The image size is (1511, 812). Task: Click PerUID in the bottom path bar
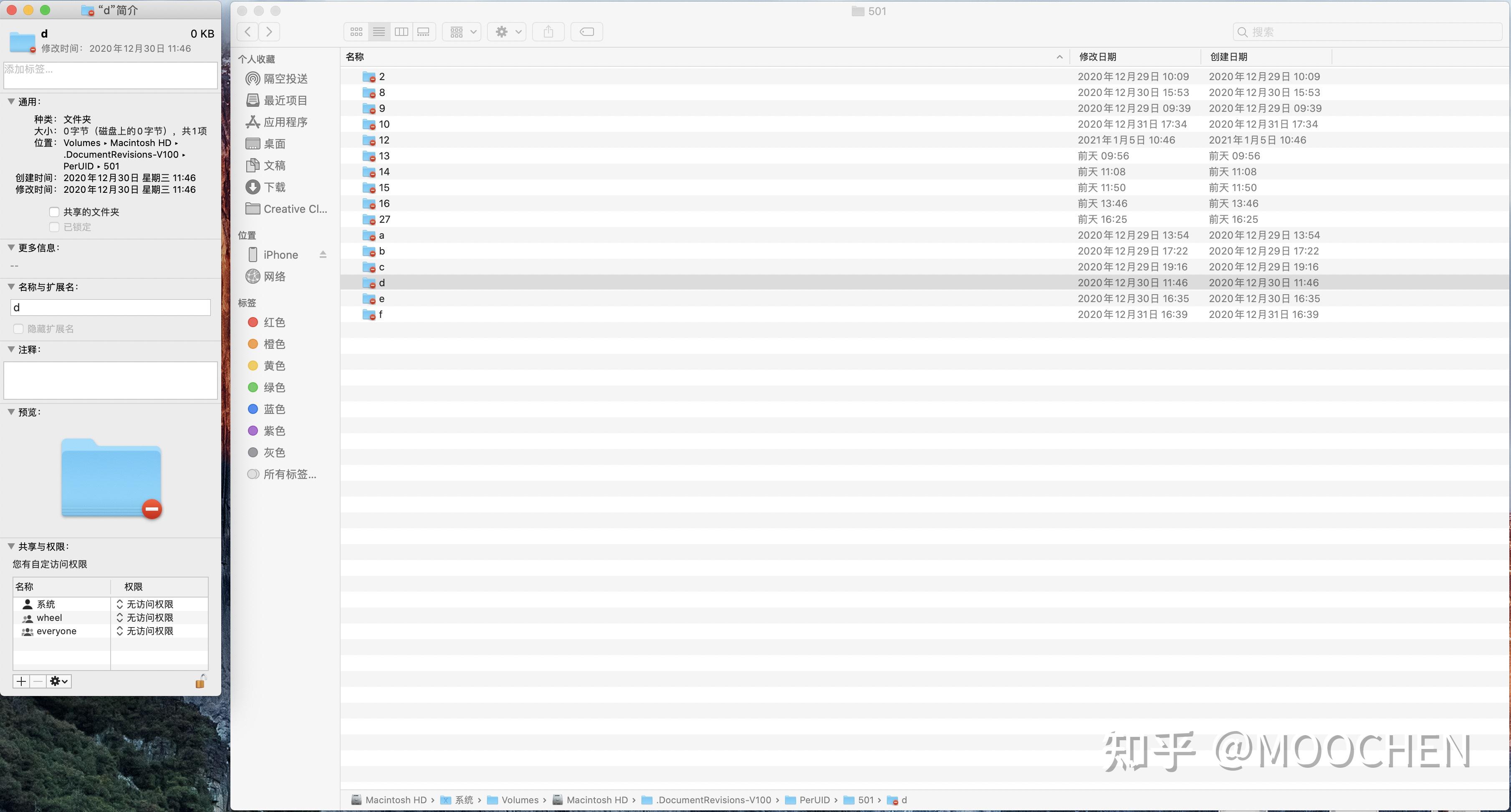[814, 799]
